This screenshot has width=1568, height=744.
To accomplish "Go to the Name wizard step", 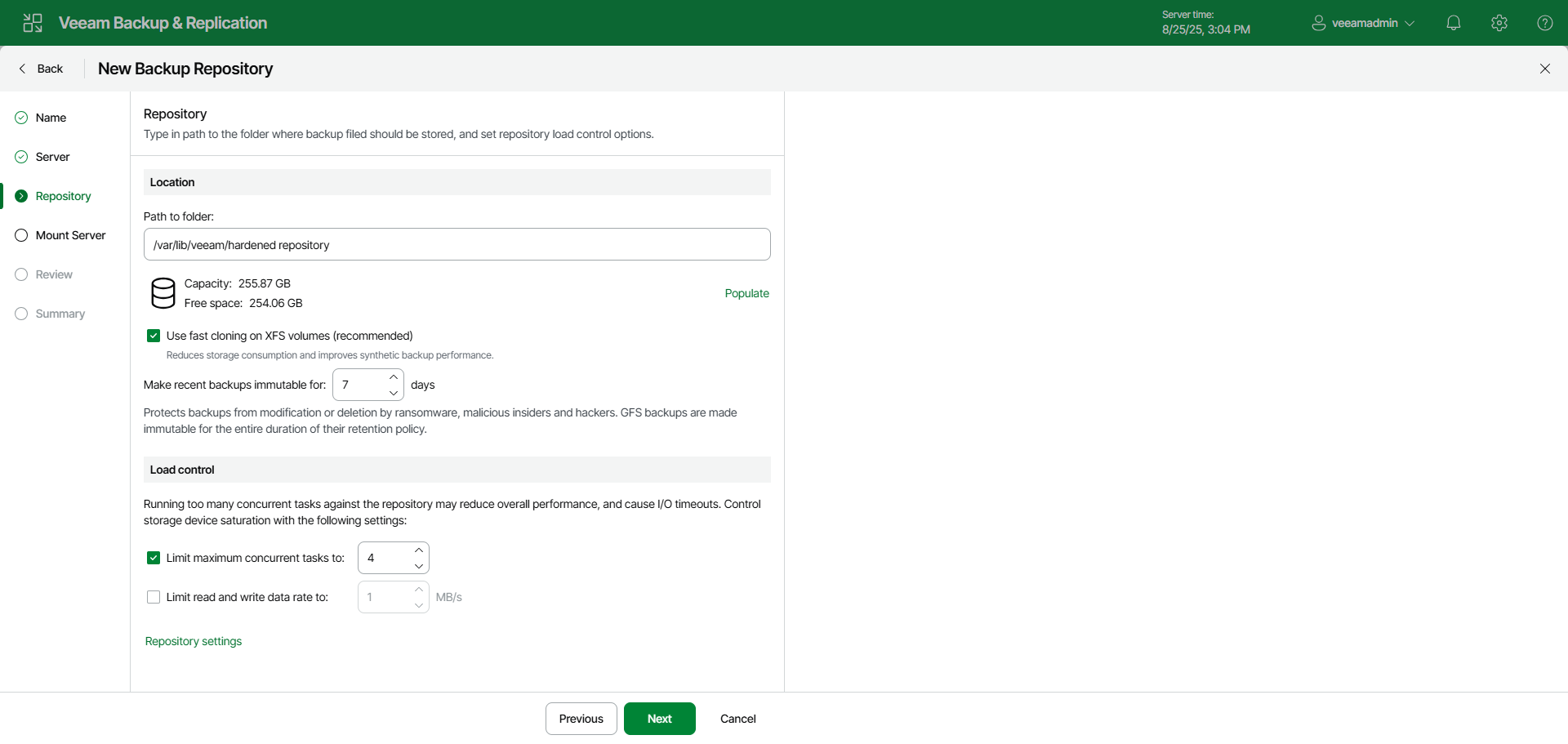I will click(51, 118).
